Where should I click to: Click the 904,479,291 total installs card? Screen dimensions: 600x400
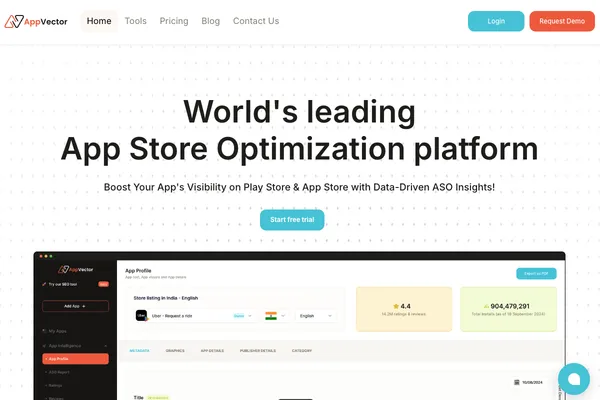click(508, 309)
